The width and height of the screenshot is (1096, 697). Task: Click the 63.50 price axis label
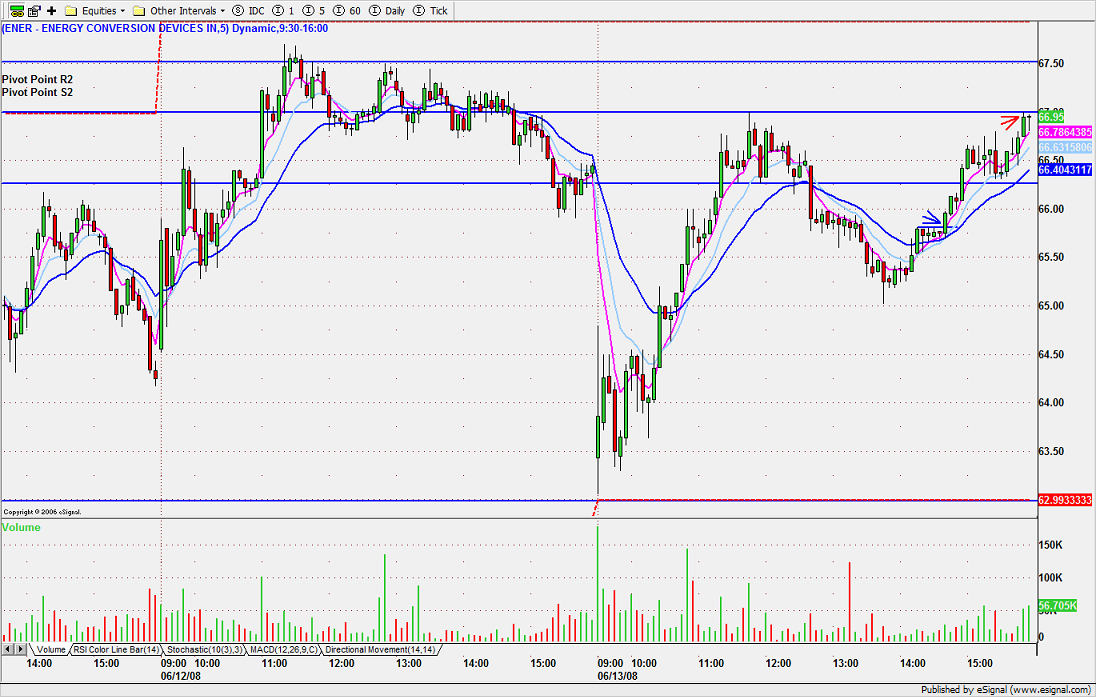coord(1051,451)
